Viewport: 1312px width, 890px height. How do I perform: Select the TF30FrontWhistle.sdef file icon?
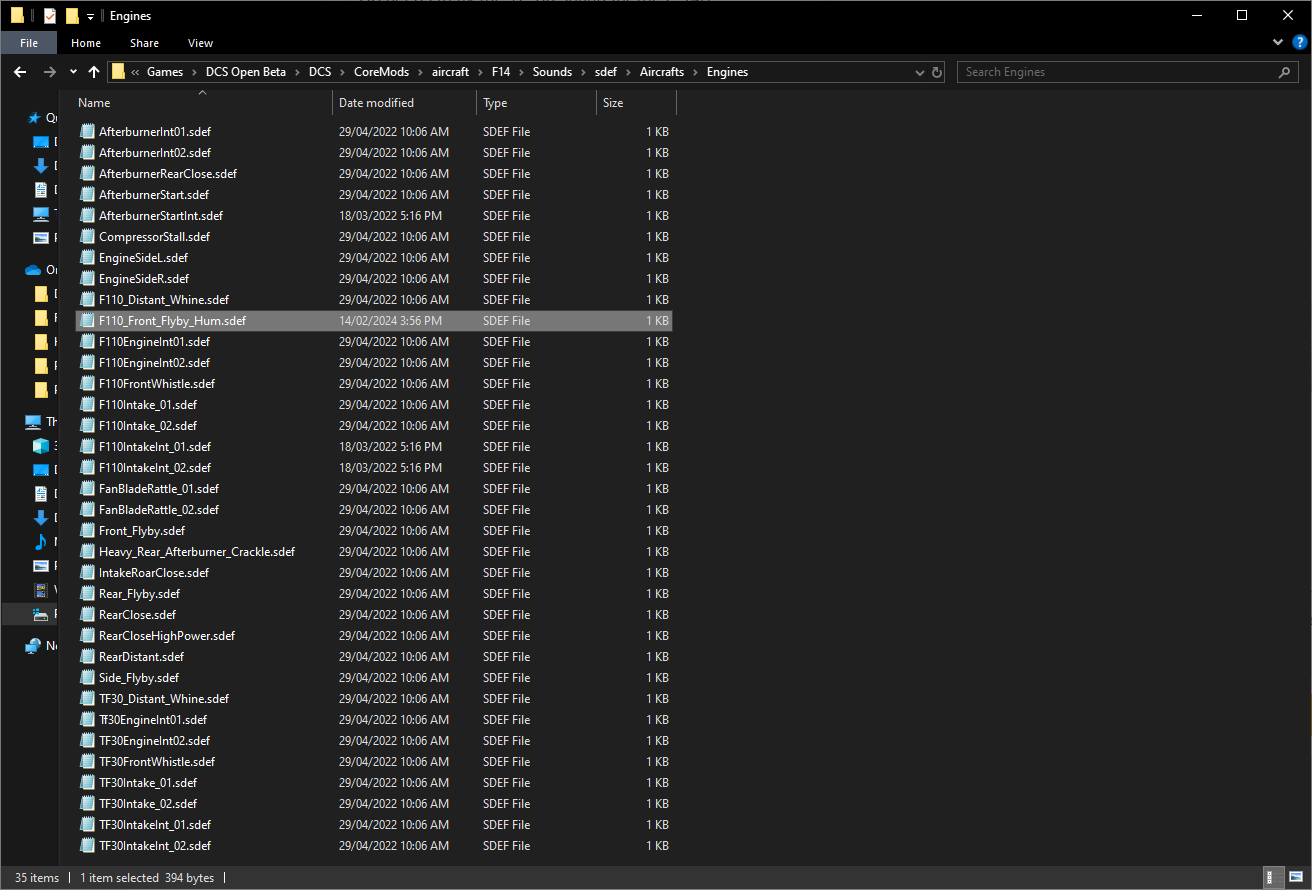point(87,762)
